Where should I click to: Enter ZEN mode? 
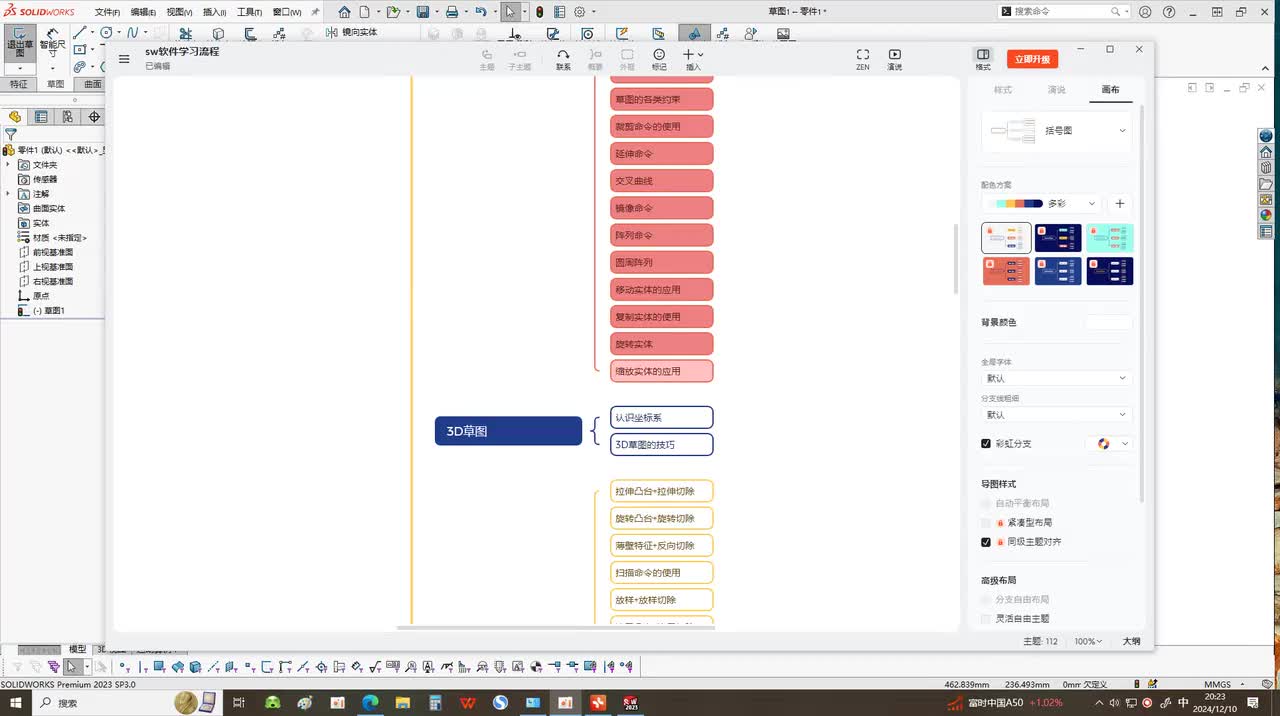pos(863,59)
